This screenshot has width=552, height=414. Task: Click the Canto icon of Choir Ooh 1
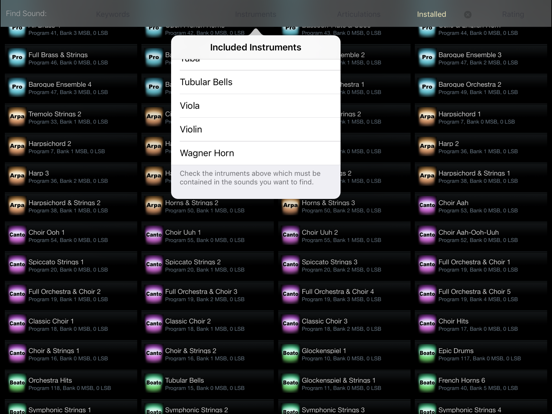coord(17,235)
